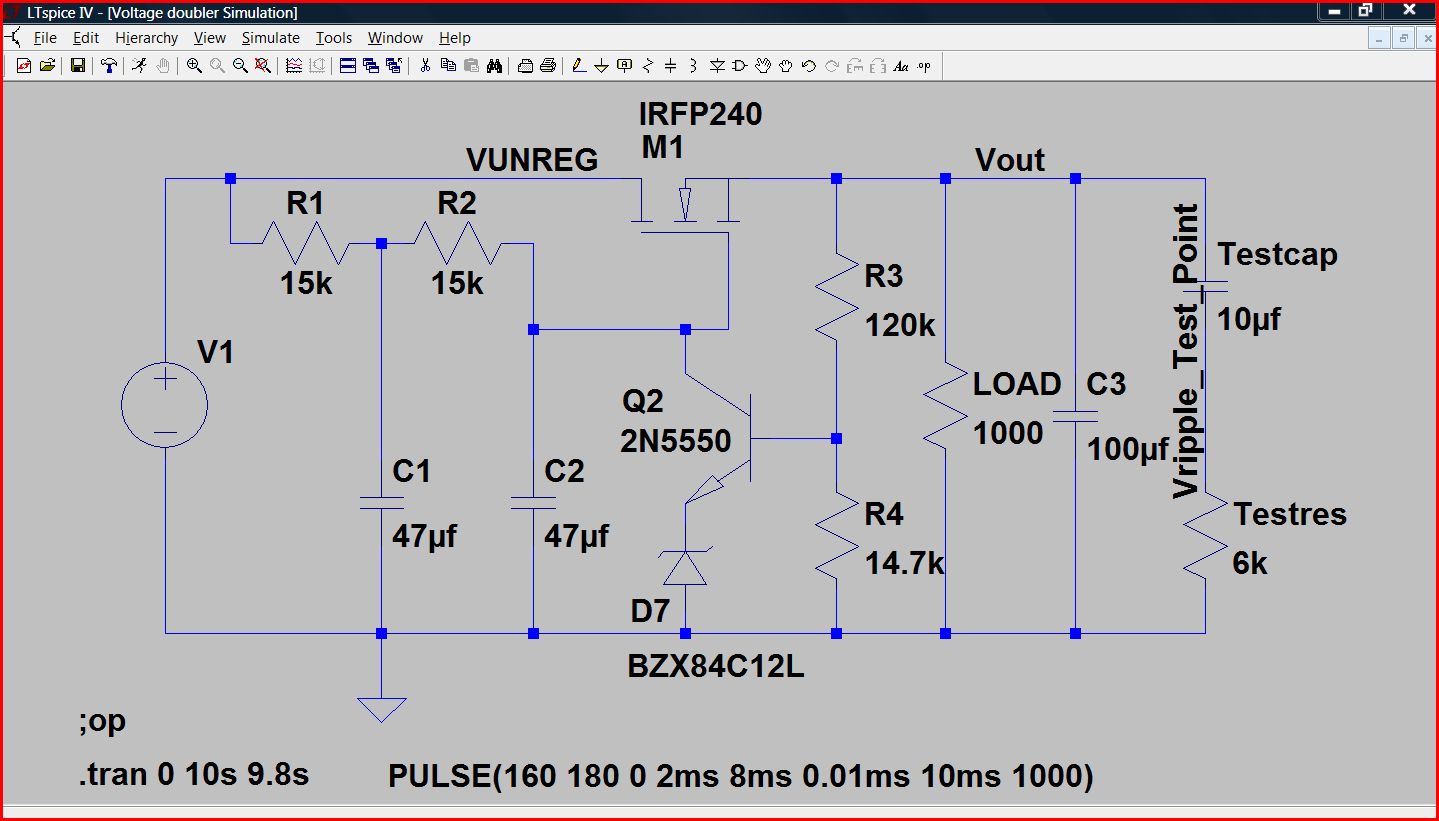Open the Edit menu

[86, 38]
